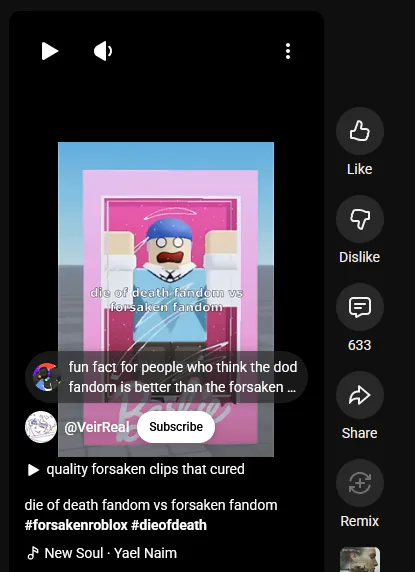
Task: Dislike this Short with thumbs down
Action: [x=360, y=219]
